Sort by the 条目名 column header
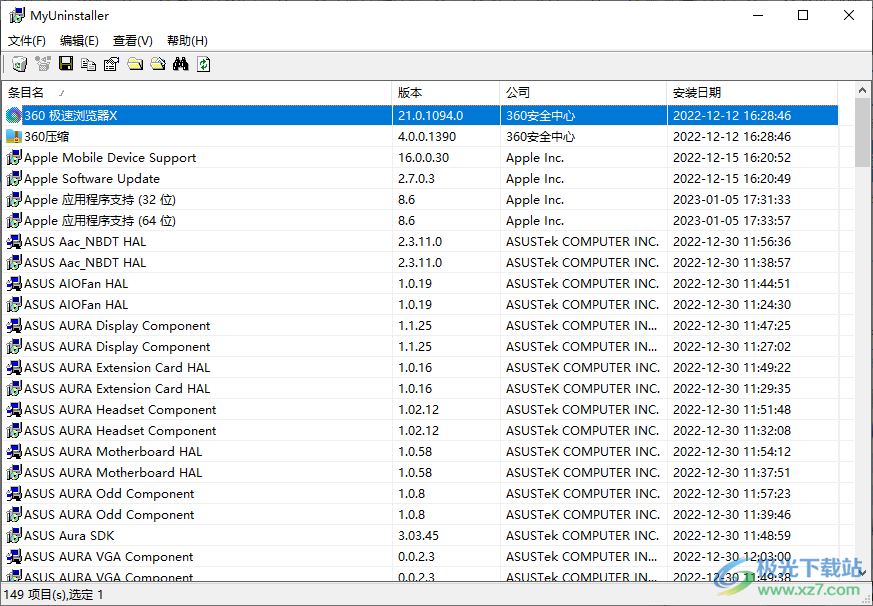Screen dimensions: 873x606 click(197, 92)
